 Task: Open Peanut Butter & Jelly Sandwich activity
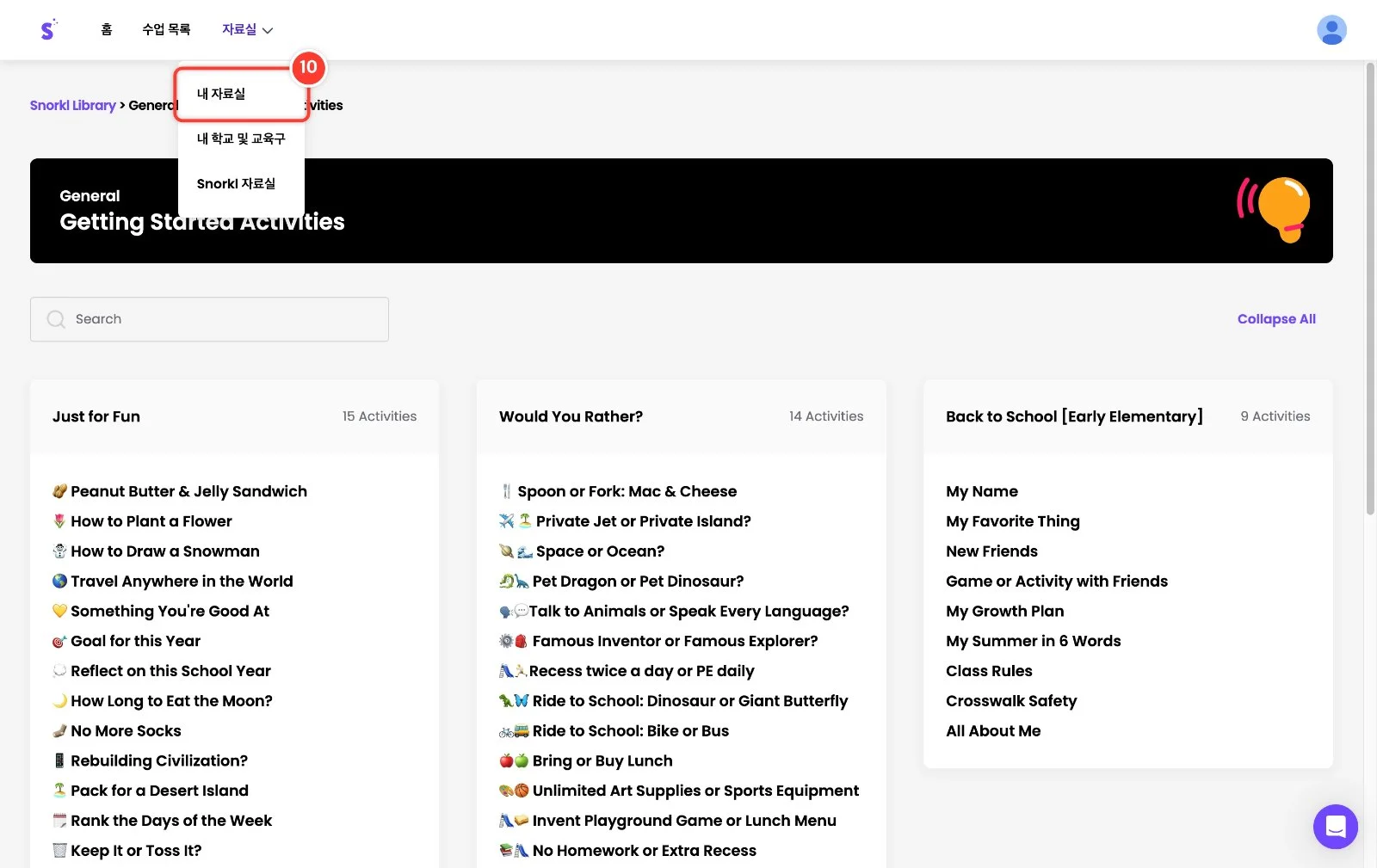point(180,491)
